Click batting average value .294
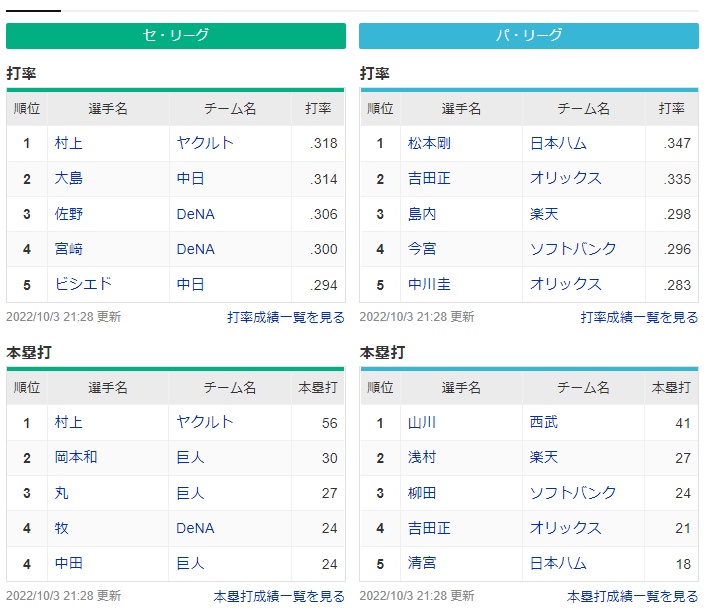715x614 pixels. point(324,285)
